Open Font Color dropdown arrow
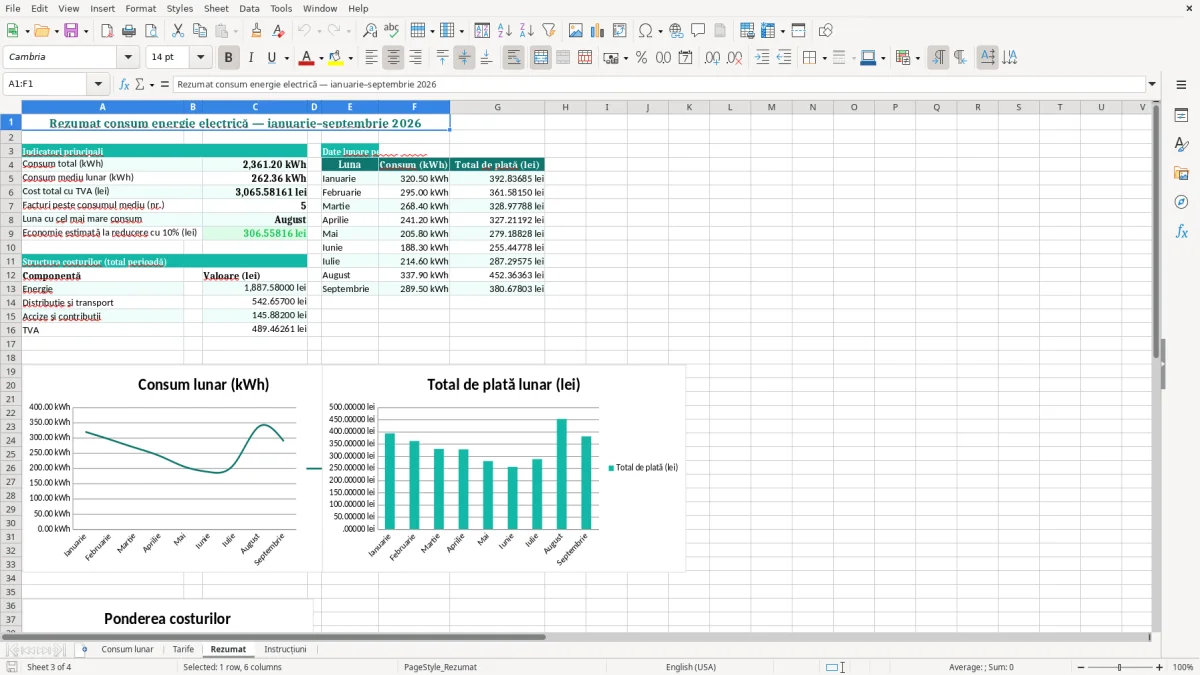Screen dimensions: 1200x675 321,59
